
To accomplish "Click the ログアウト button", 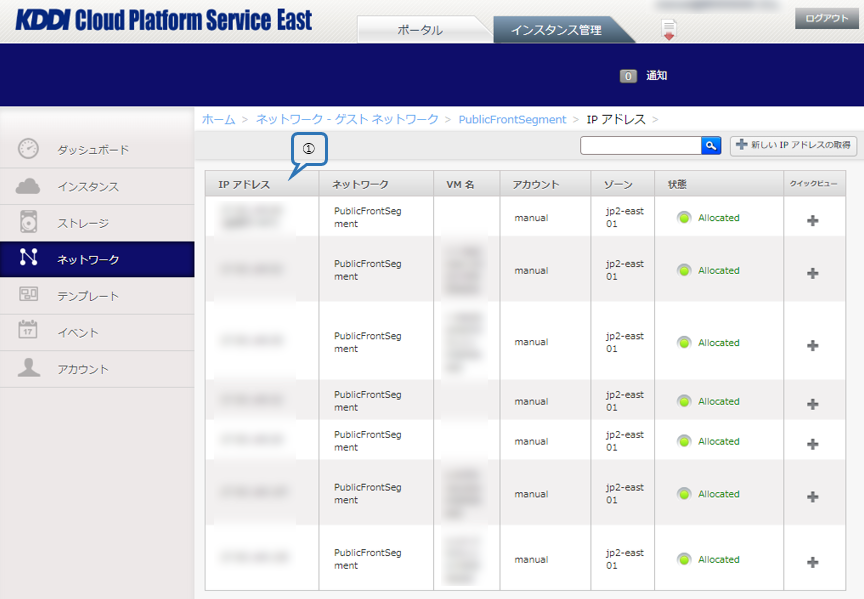I will [x=826, y=18].
